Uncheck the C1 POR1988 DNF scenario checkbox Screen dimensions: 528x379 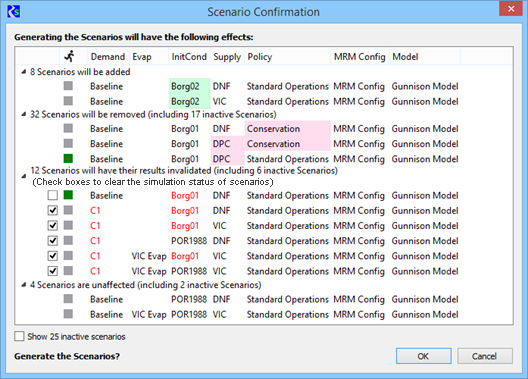[x=53, y=241]
